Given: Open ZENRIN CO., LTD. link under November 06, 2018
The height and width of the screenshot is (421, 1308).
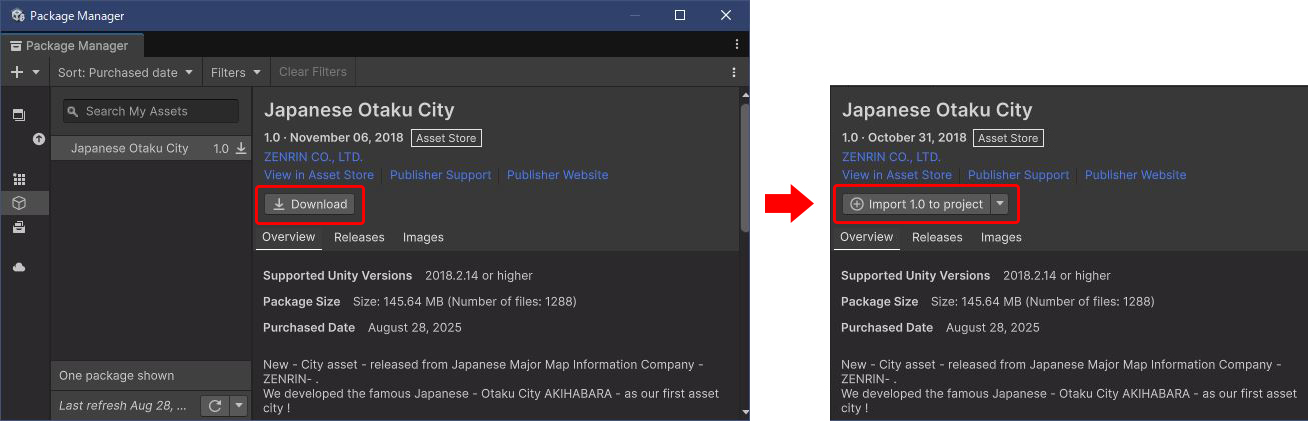Looking at the screenshot, I should point(313,157).
